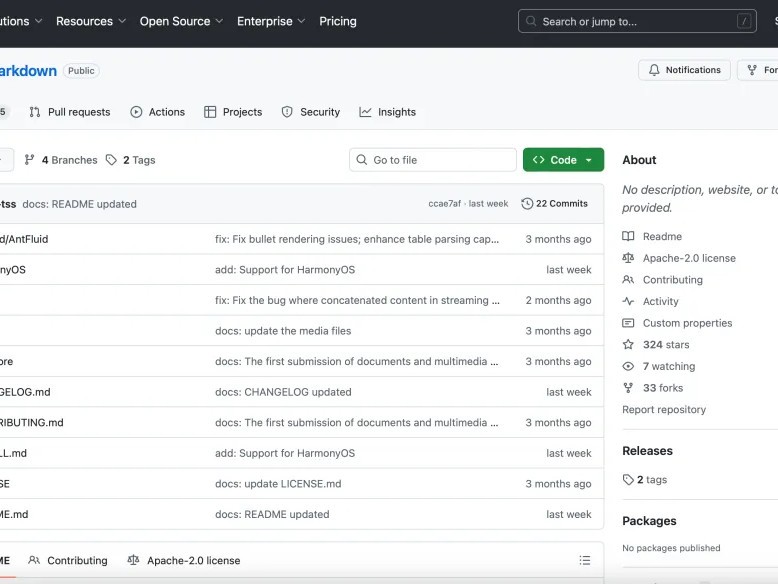Click the Notifications bell button

pyautogui.click(x=684, y=70)
